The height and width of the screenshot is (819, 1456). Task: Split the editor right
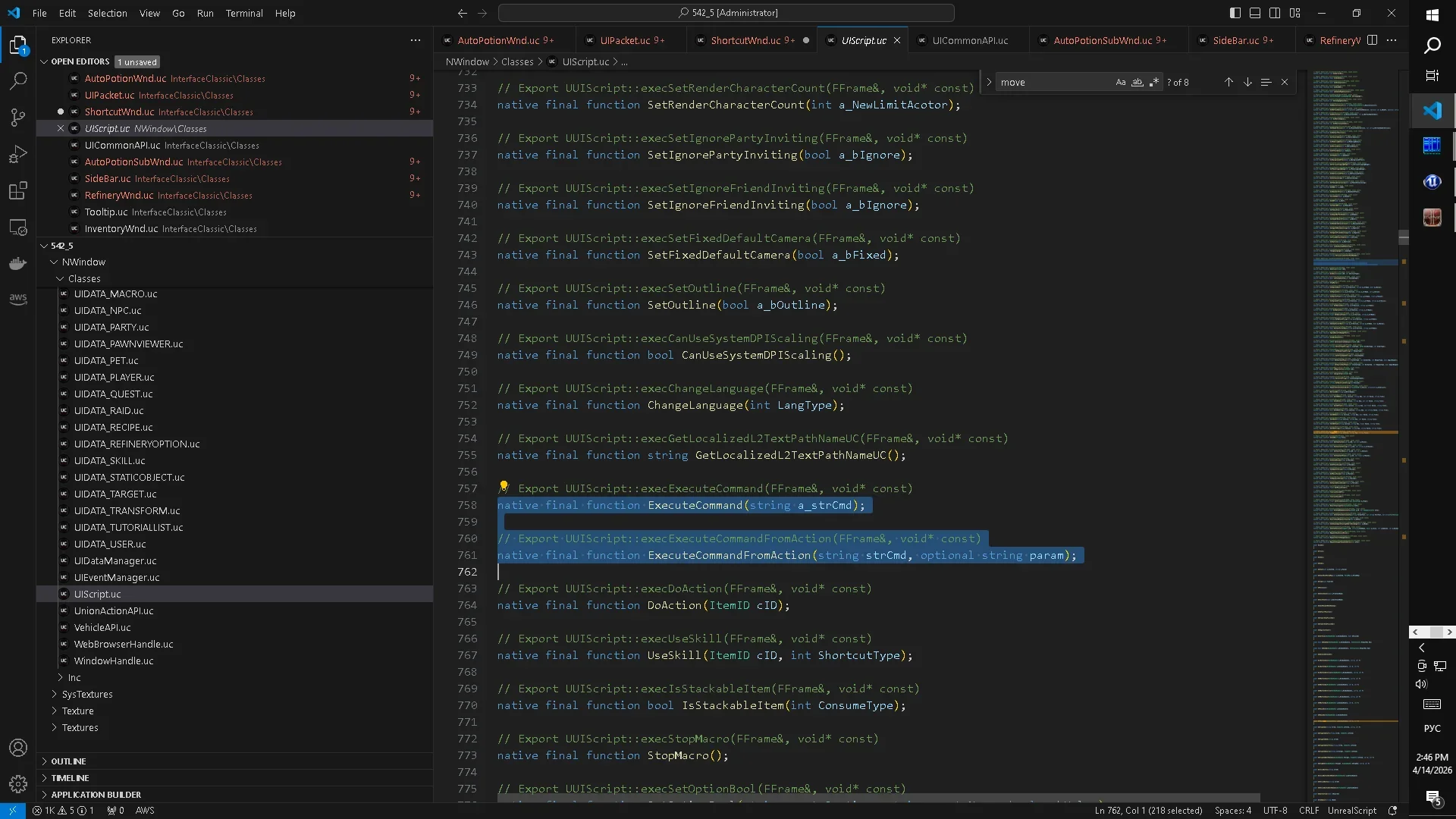point(1372,40)
